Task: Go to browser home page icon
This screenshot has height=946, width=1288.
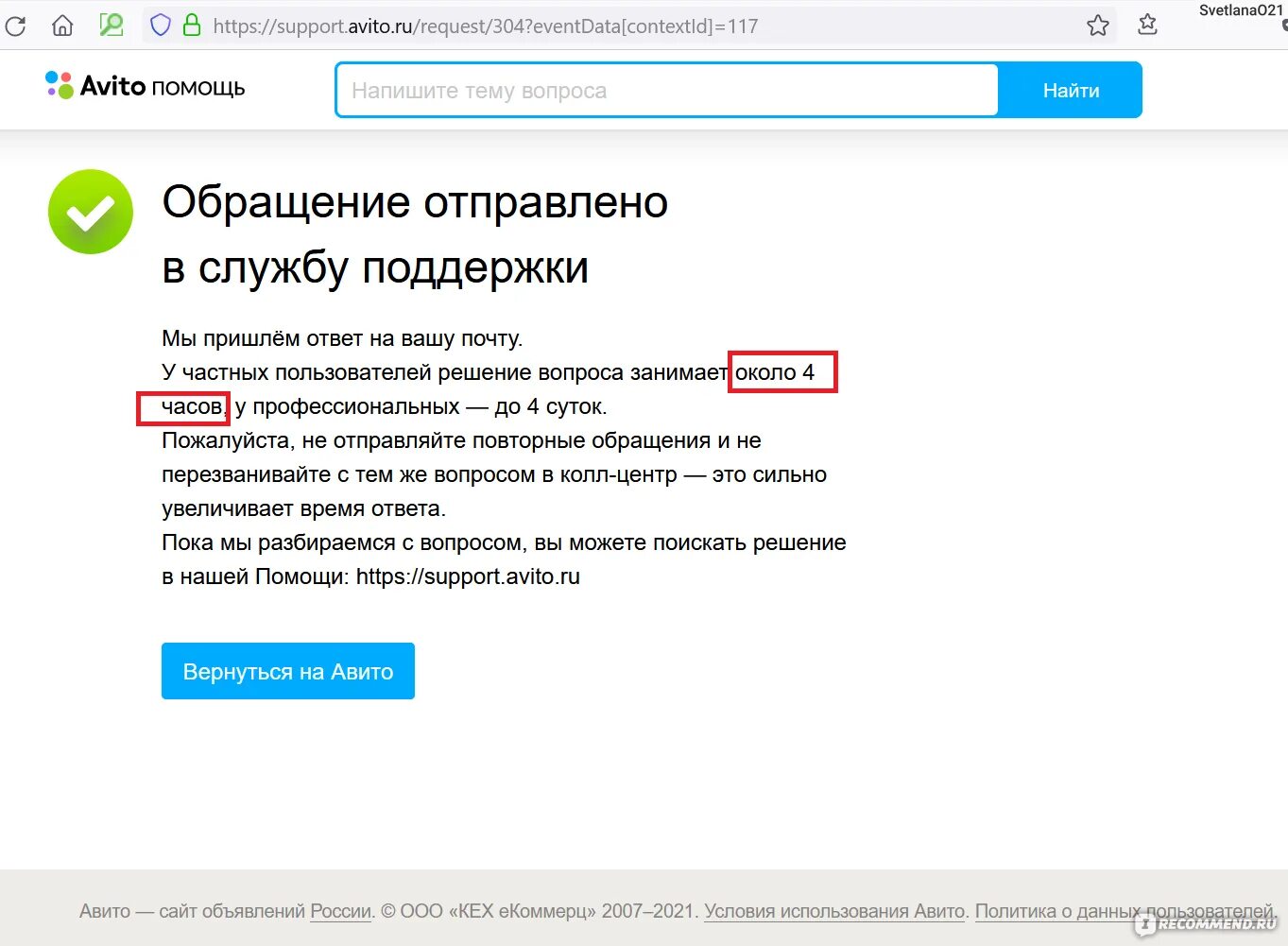Action: [62, 26]
